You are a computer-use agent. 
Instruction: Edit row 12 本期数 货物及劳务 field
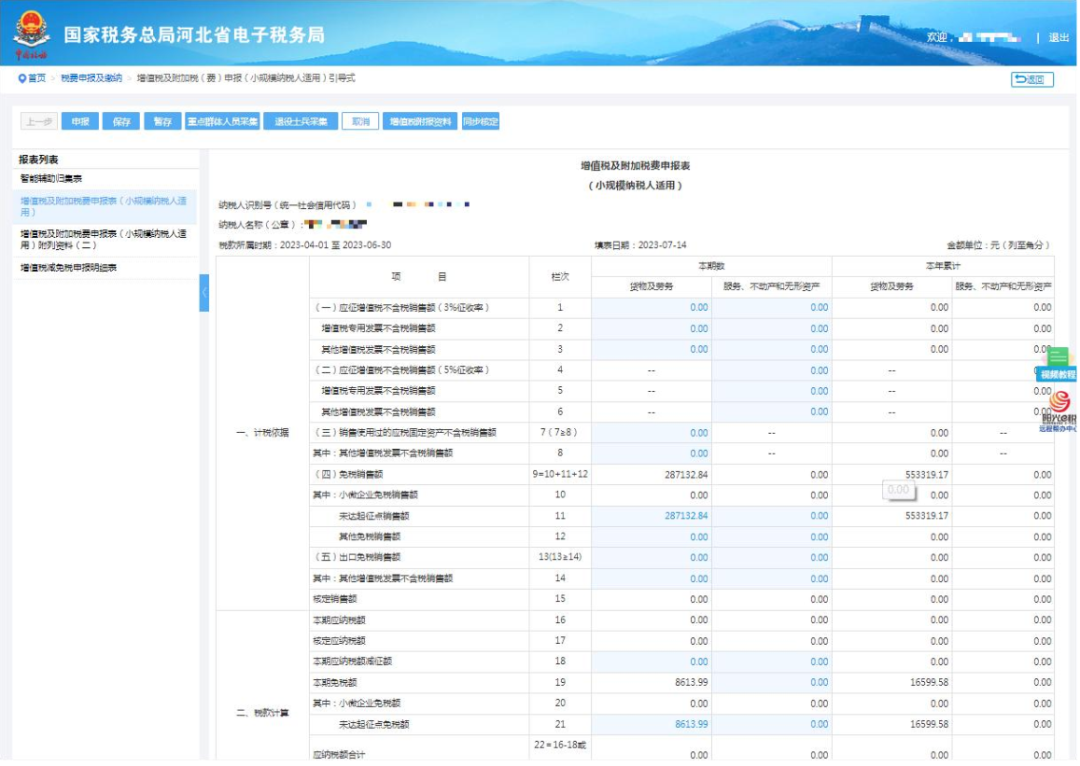point(653,538)
